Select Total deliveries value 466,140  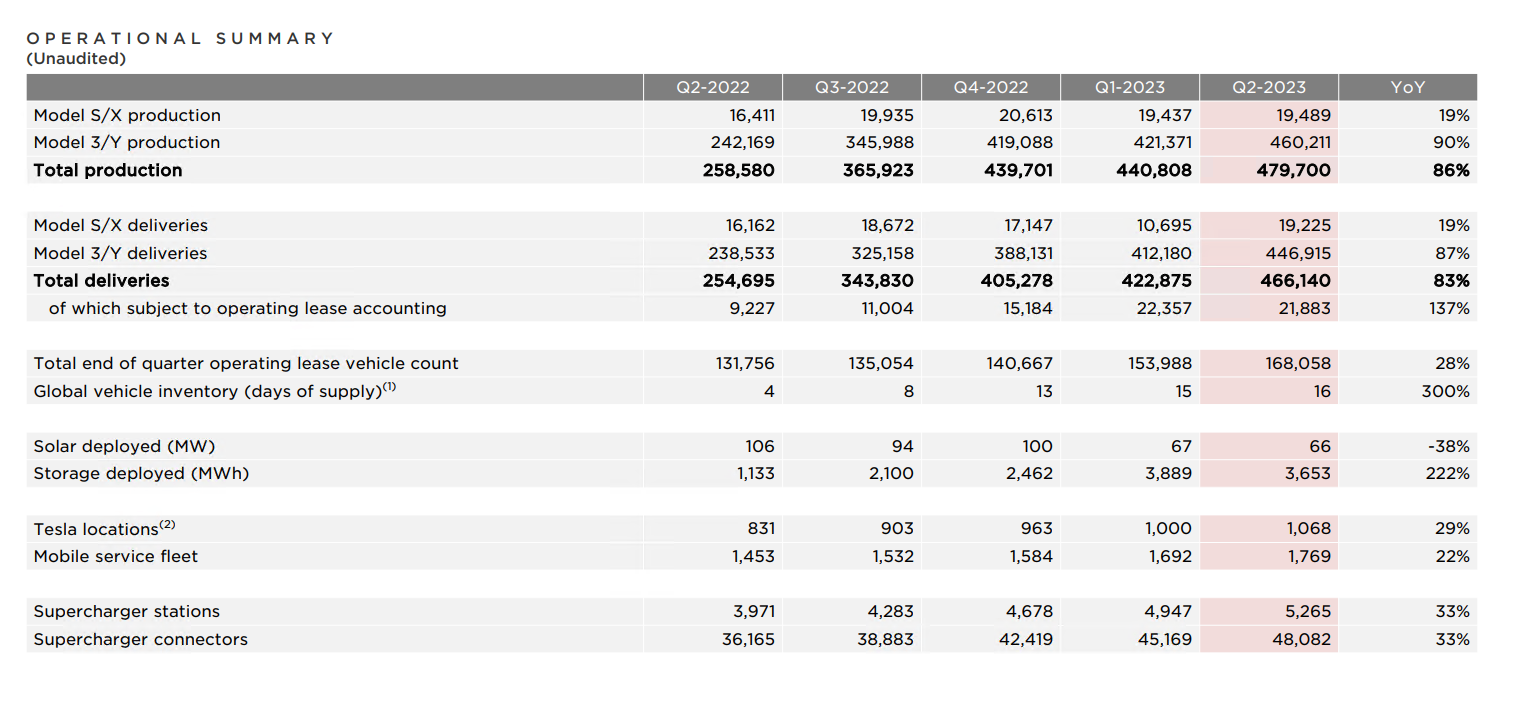point(1296,281)
